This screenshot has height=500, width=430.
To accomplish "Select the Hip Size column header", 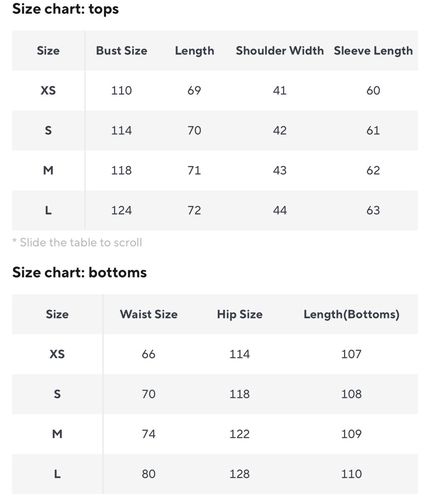I will (240, 314).
